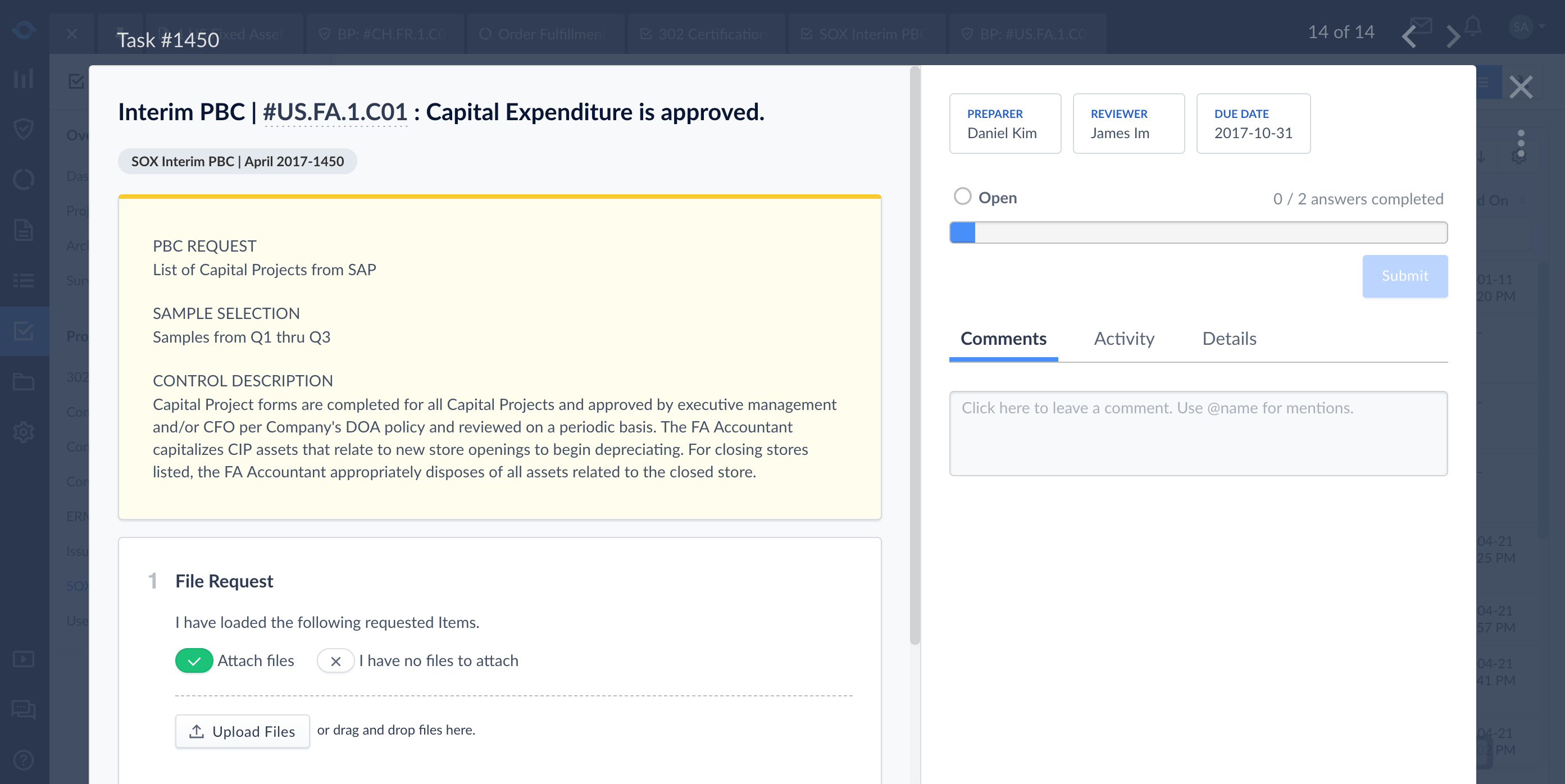This screenshot has width=1565, height=784.
Task: Mark the Open status radio button
Action: click(962, 197)
